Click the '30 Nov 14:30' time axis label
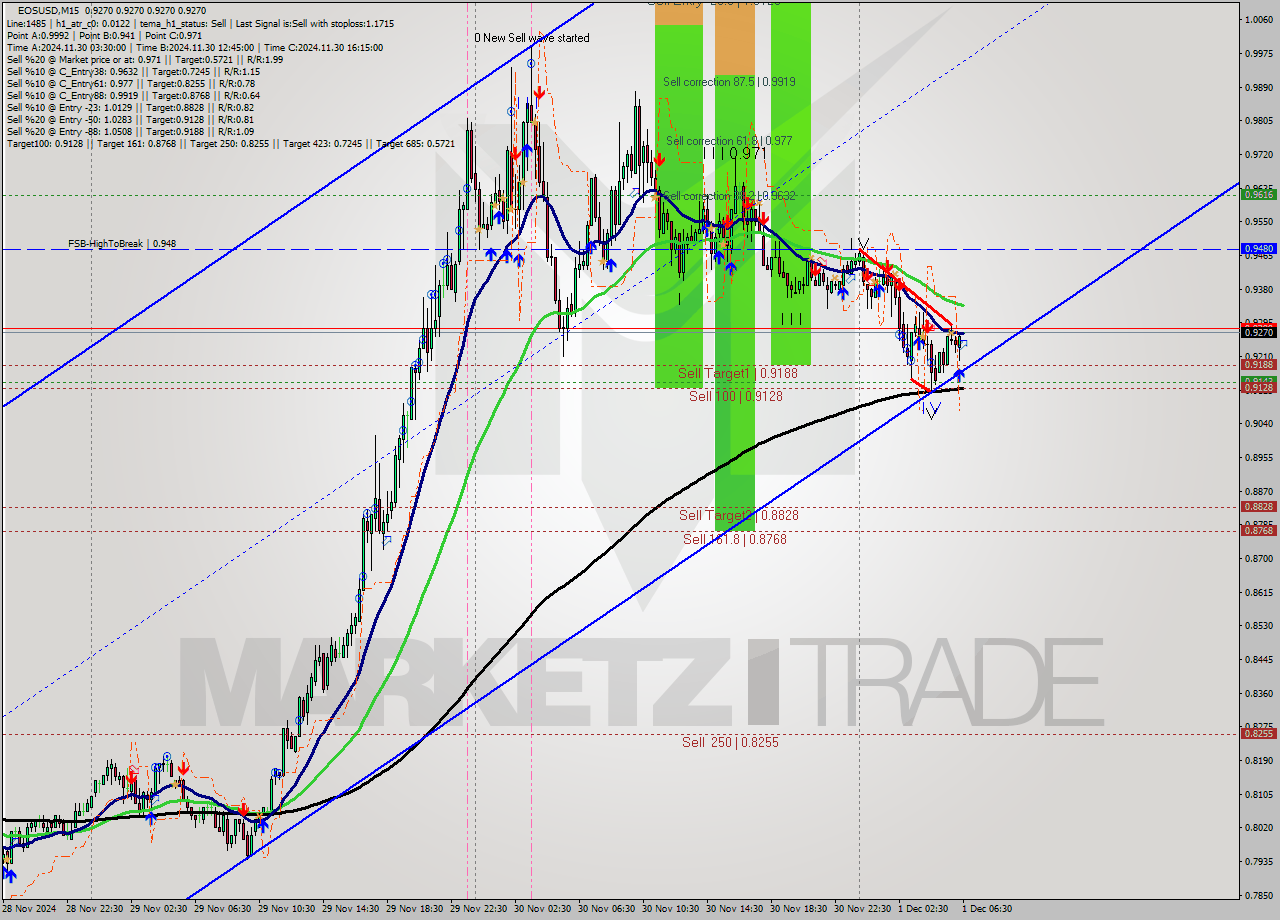 point(735,909)
